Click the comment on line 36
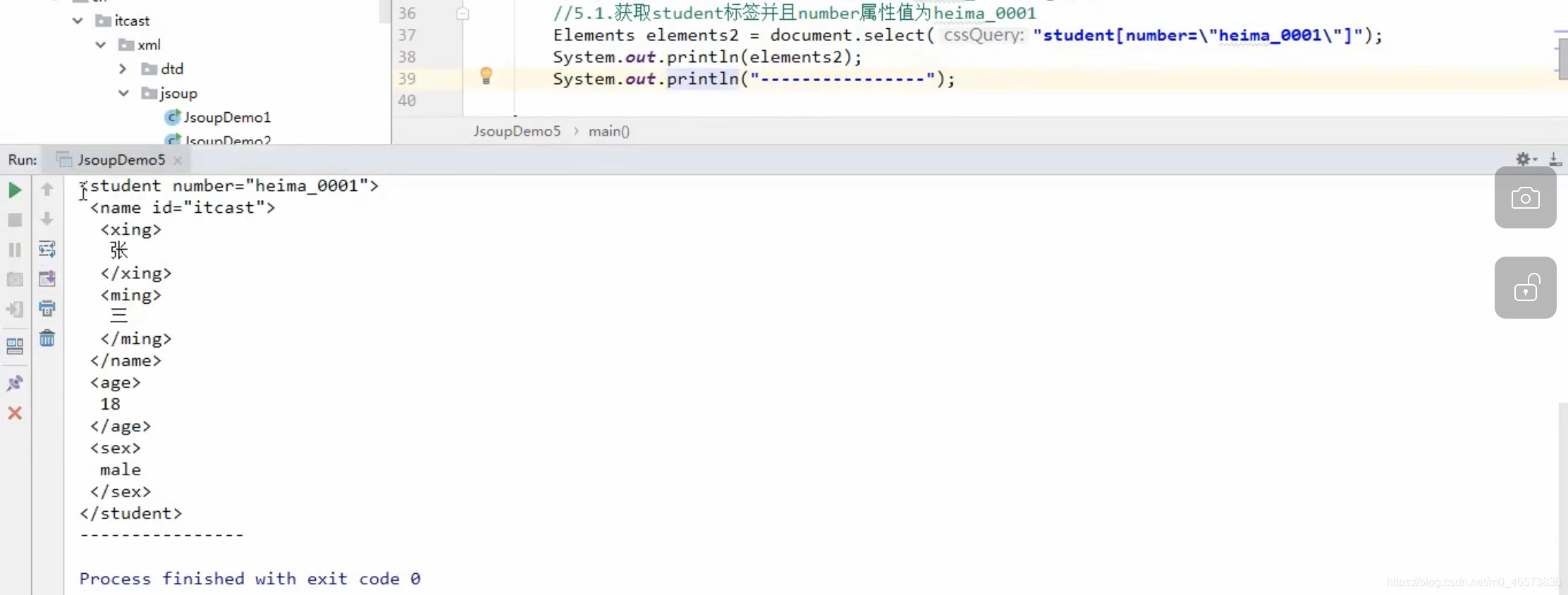This screenshot has height=595, width=1568. pos(795,13)
